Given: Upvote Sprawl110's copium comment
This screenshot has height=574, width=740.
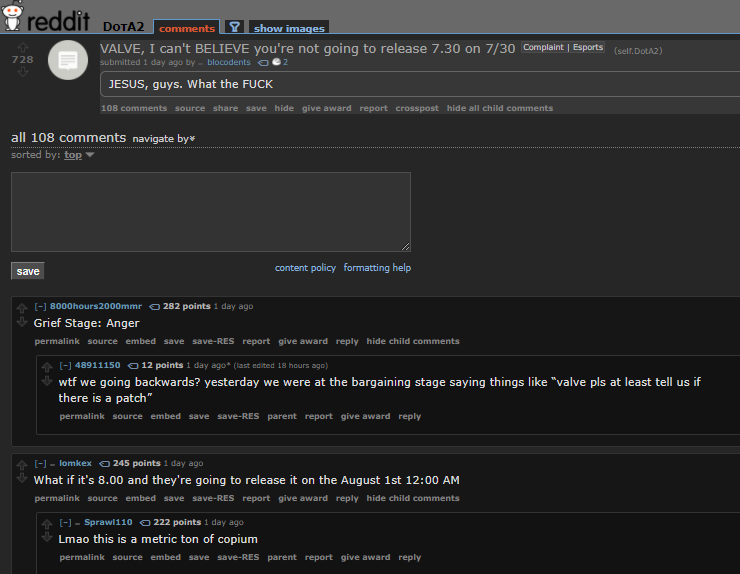Looking at the screenshot, I should point(47,524).
